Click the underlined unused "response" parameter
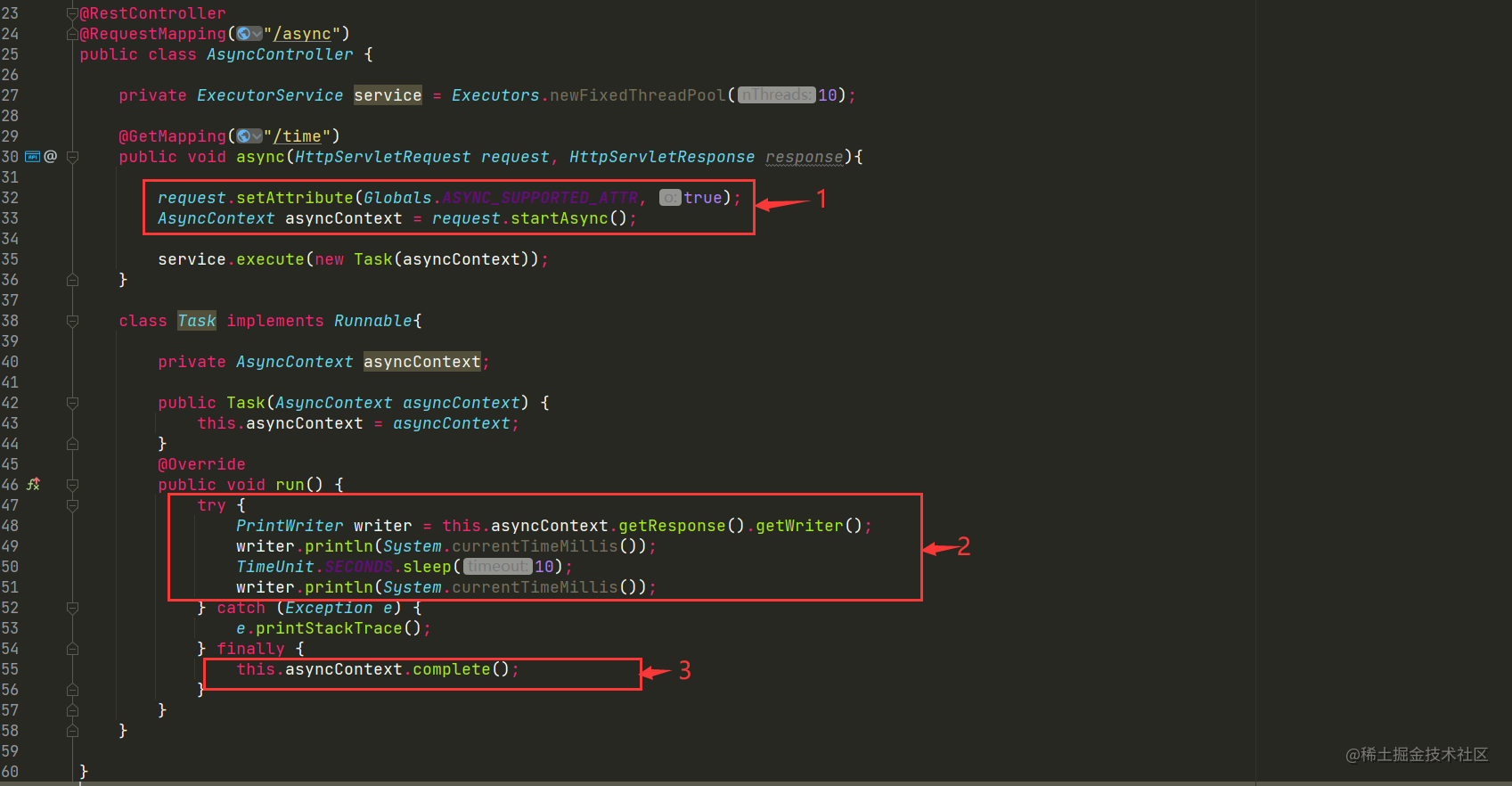 click(805, 157)
